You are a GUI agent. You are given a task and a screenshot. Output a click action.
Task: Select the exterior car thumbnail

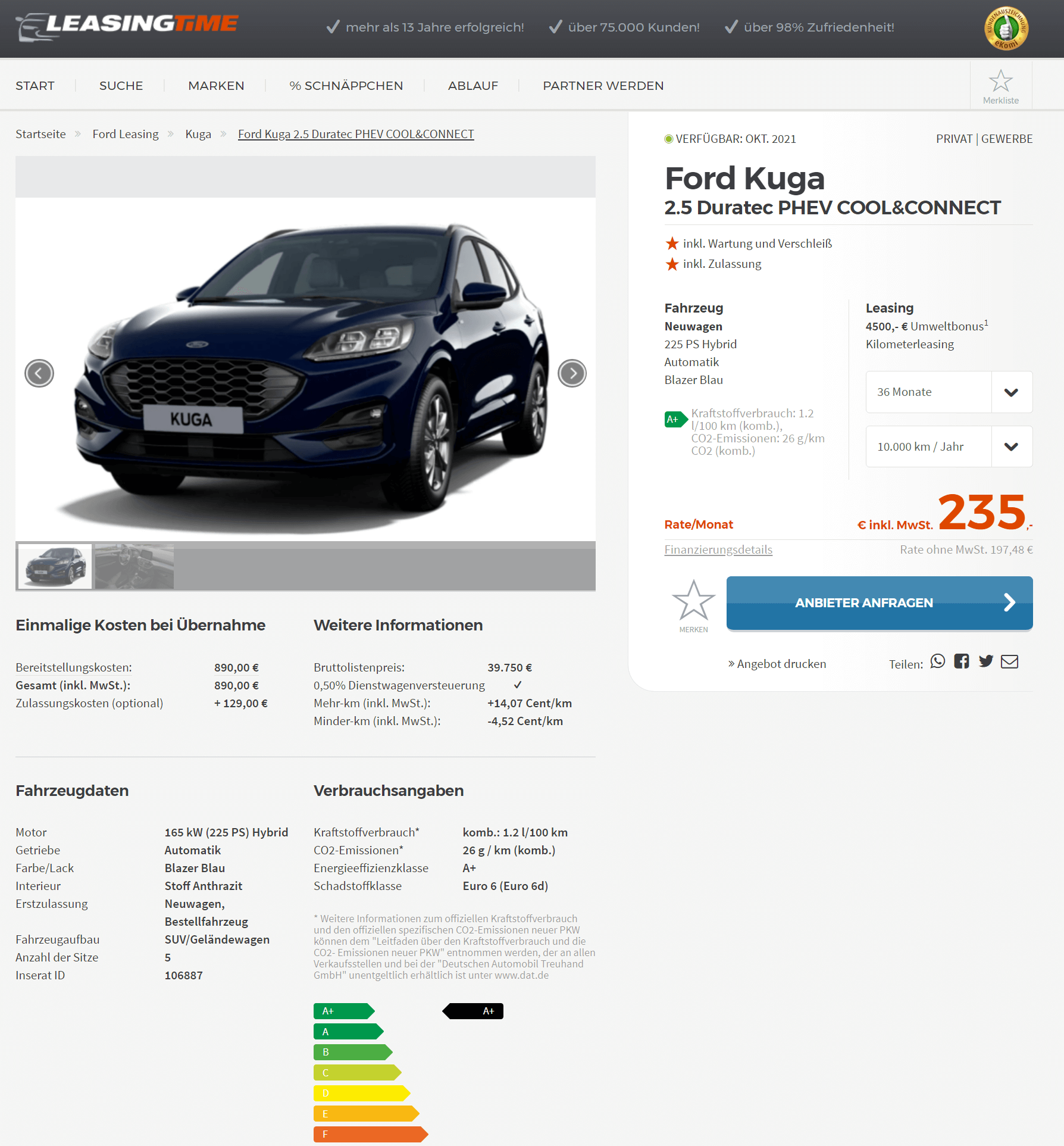coord(55,566)
